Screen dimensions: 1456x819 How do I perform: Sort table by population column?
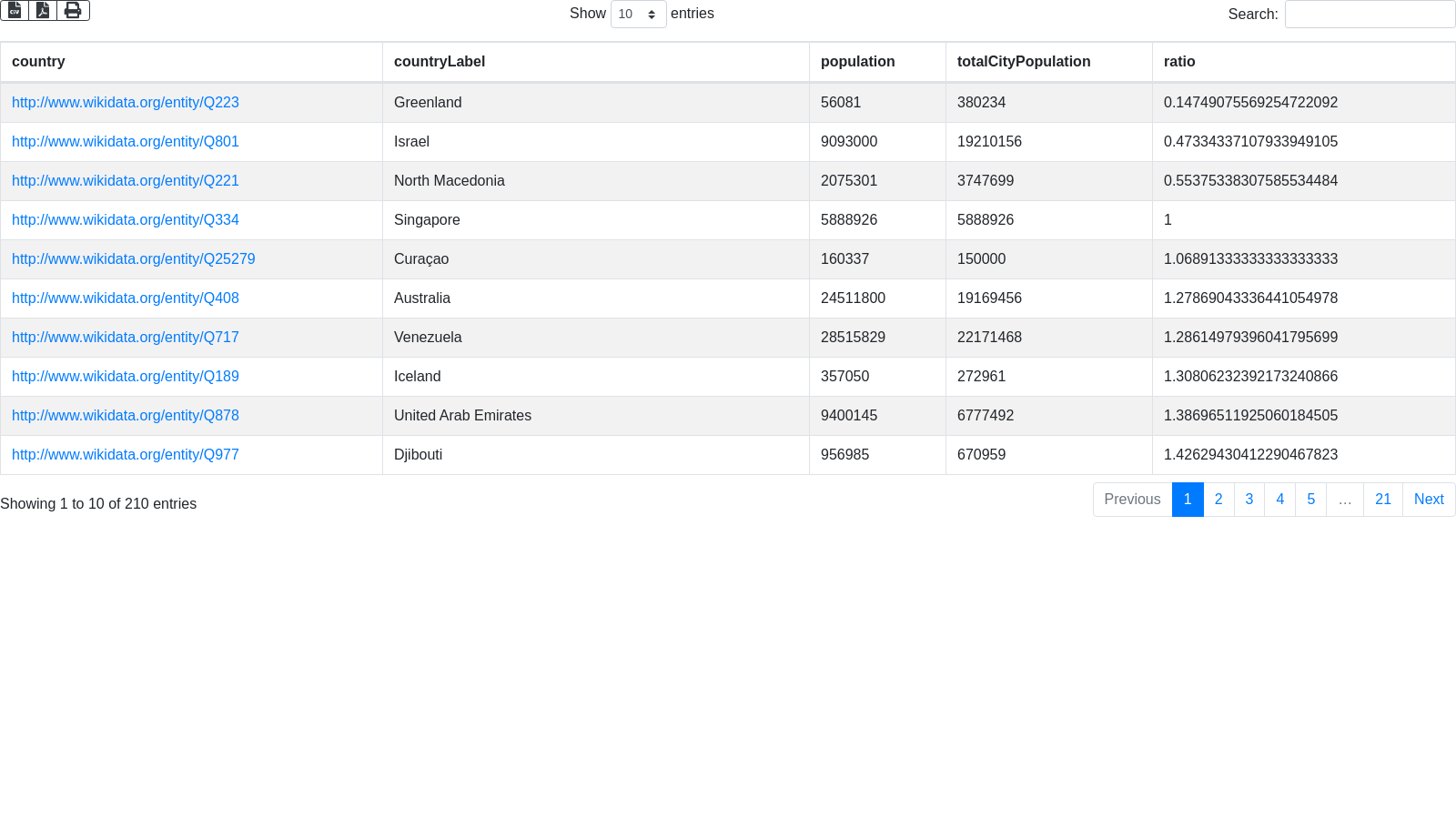(x=857, y=62)
